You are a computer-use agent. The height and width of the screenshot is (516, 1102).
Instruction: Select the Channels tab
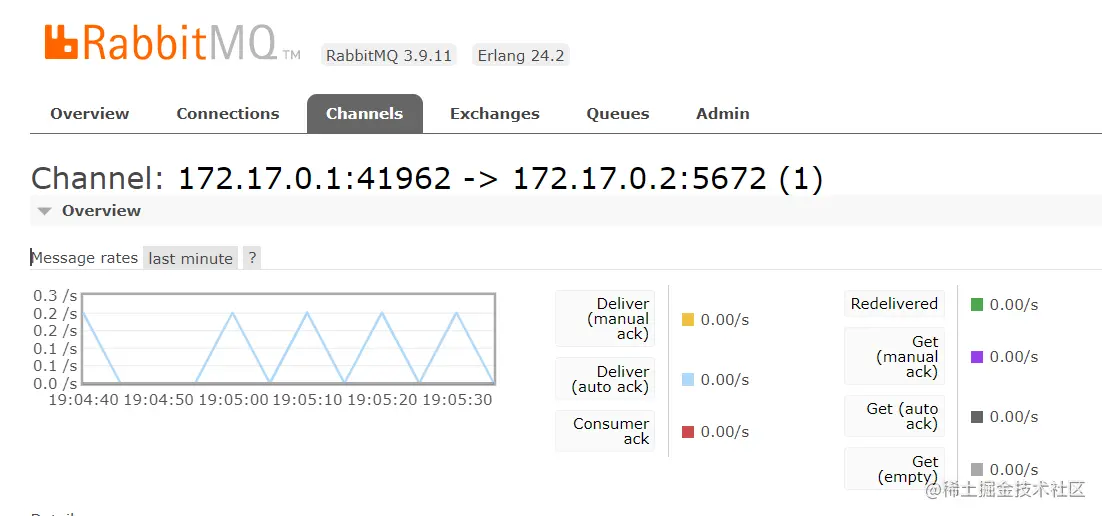(365, 114)
